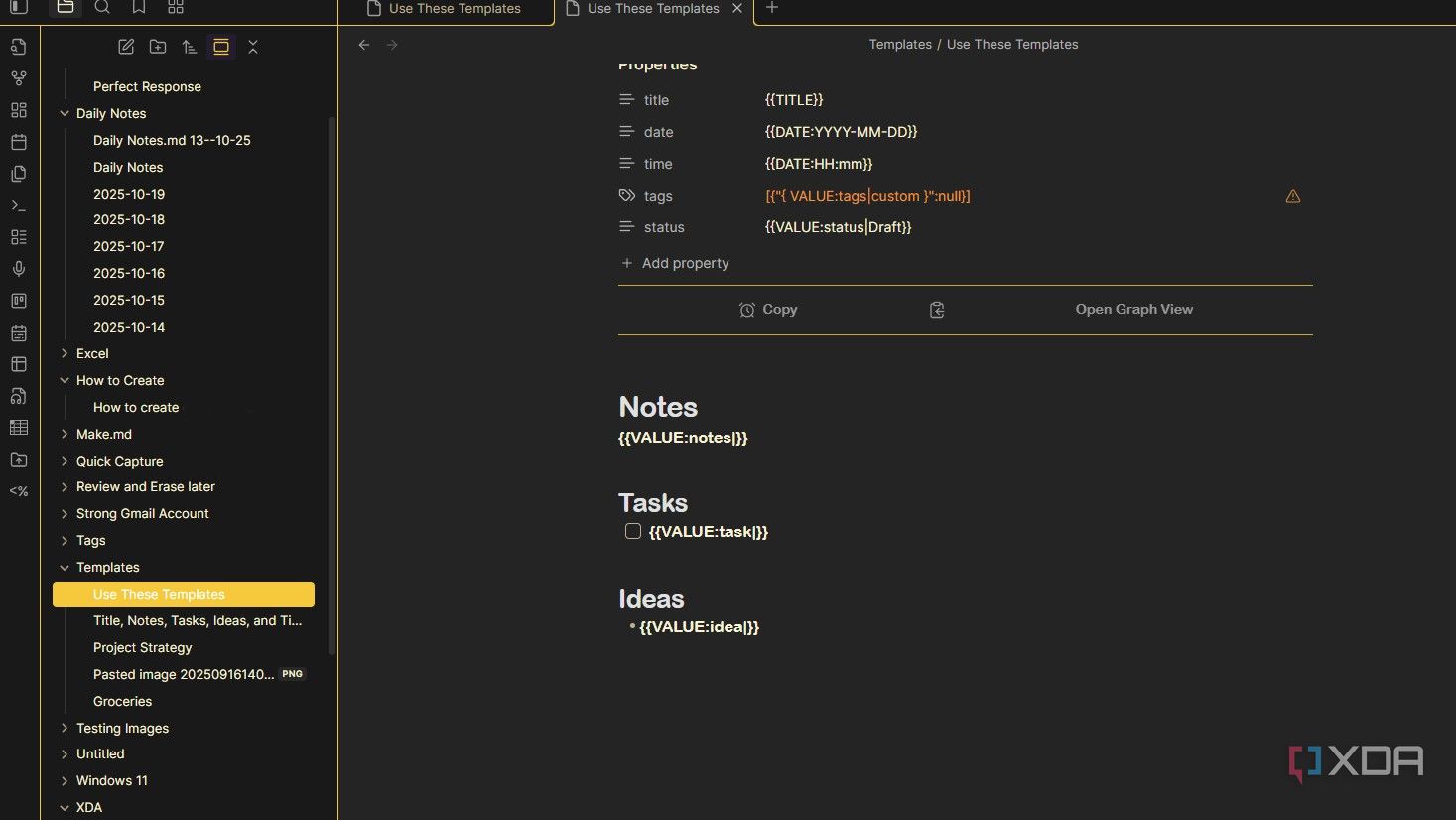Collapse the How to Create folder
The width and height of the screenshot is (1456, 820).
65,380
